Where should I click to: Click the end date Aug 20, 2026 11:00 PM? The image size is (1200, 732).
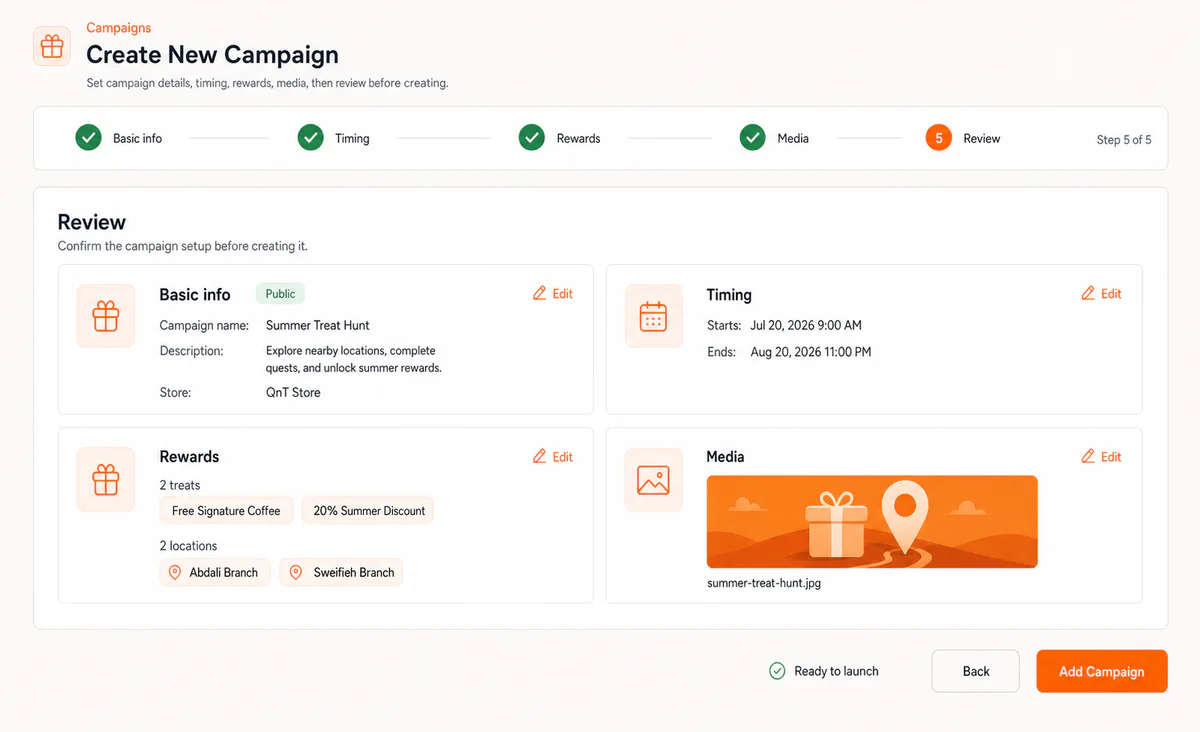tap(811, 352)
